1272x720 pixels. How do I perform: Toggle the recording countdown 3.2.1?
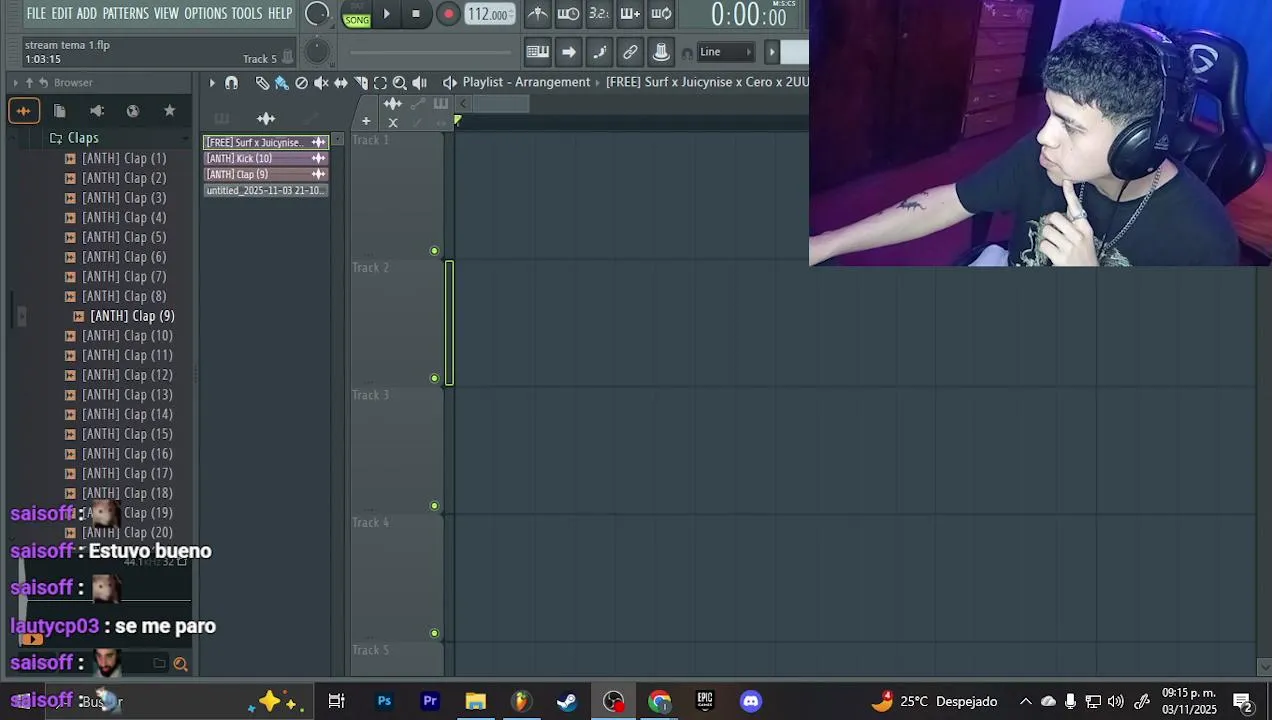coord(599,14)
